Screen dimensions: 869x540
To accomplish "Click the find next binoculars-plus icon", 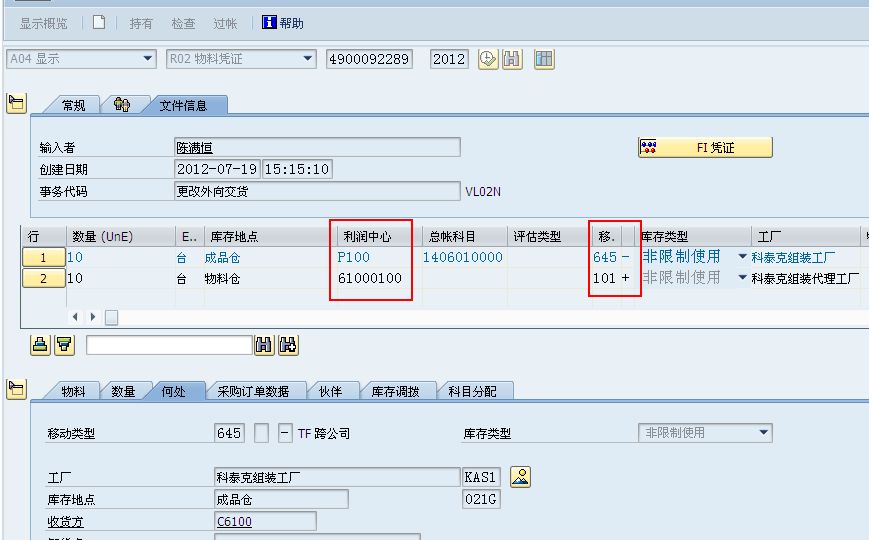I will click(x=288, y=345).
